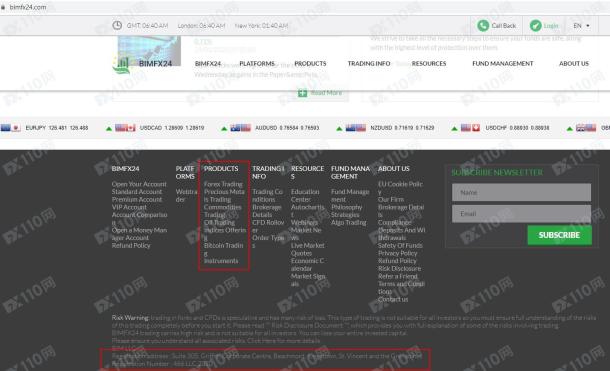Click the clock icon beside GMT time
This screenshot has height=371, width=610.
[117, 25]
